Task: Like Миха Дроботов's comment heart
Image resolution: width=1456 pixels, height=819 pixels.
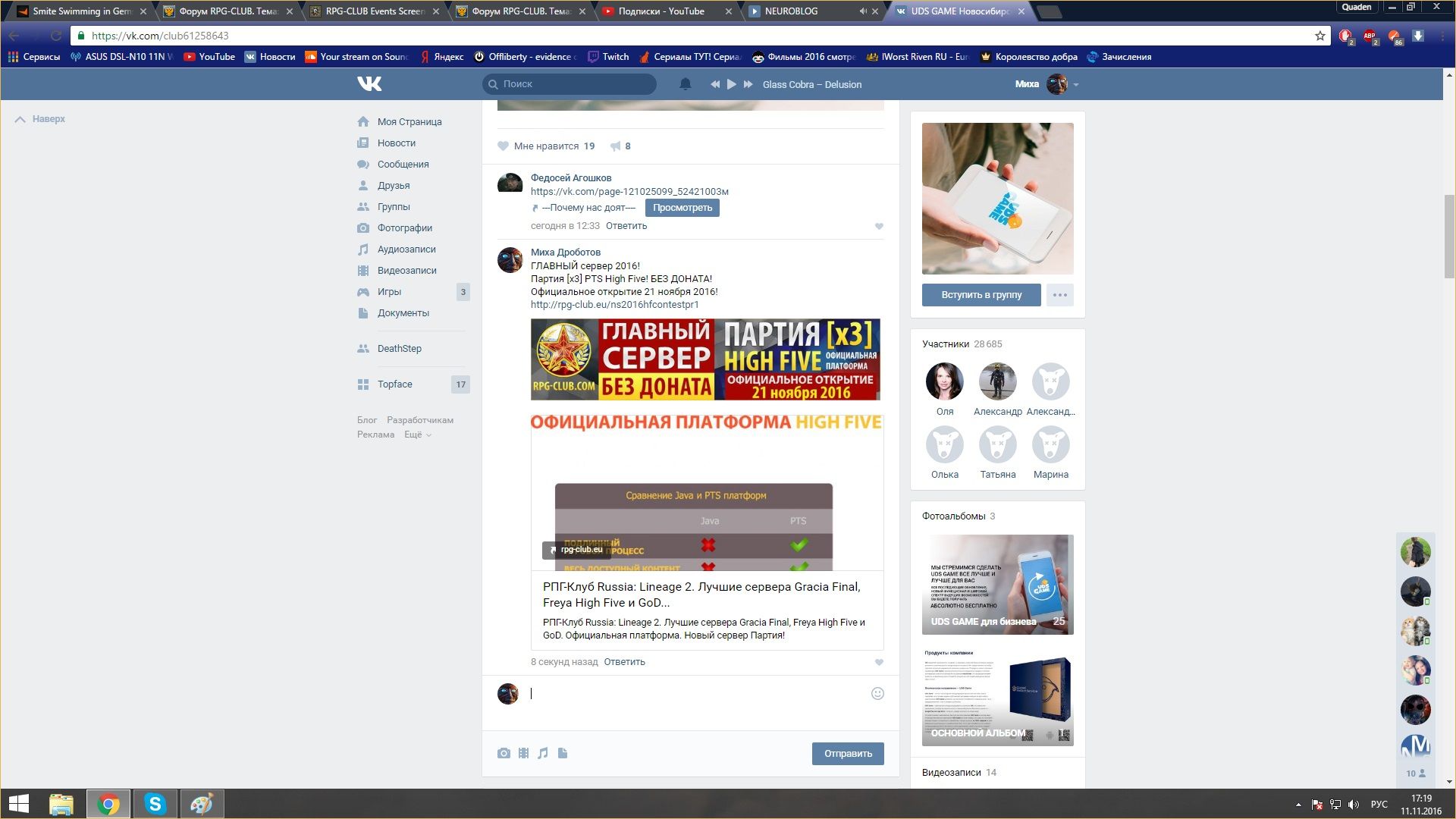Action: [x=879, y=662]
